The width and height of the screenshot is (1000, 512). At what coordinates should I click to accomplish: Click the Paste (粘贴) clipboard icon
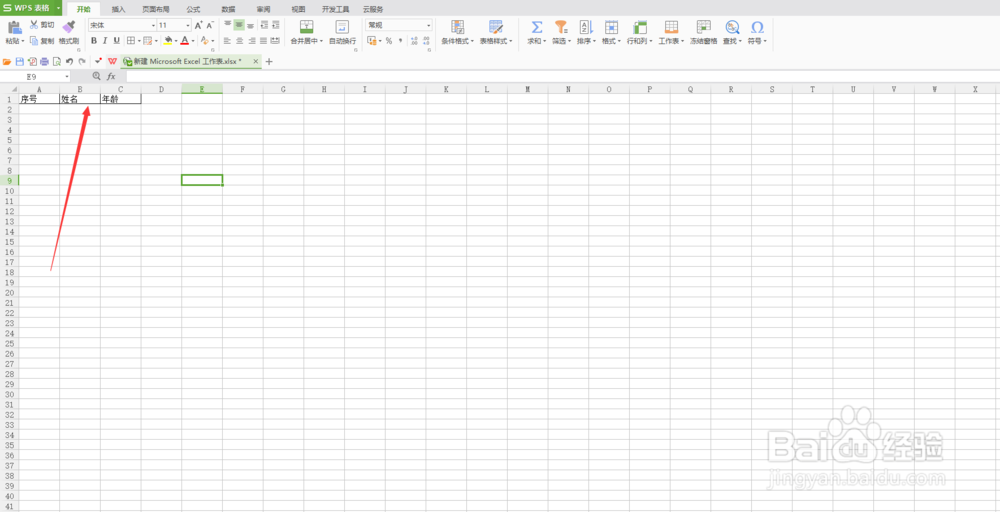point(13,27)
